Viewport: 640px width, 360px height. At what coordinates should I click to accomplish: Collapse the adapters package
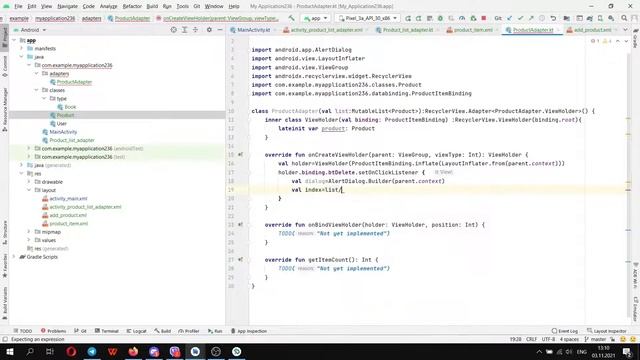coord(37,73)
